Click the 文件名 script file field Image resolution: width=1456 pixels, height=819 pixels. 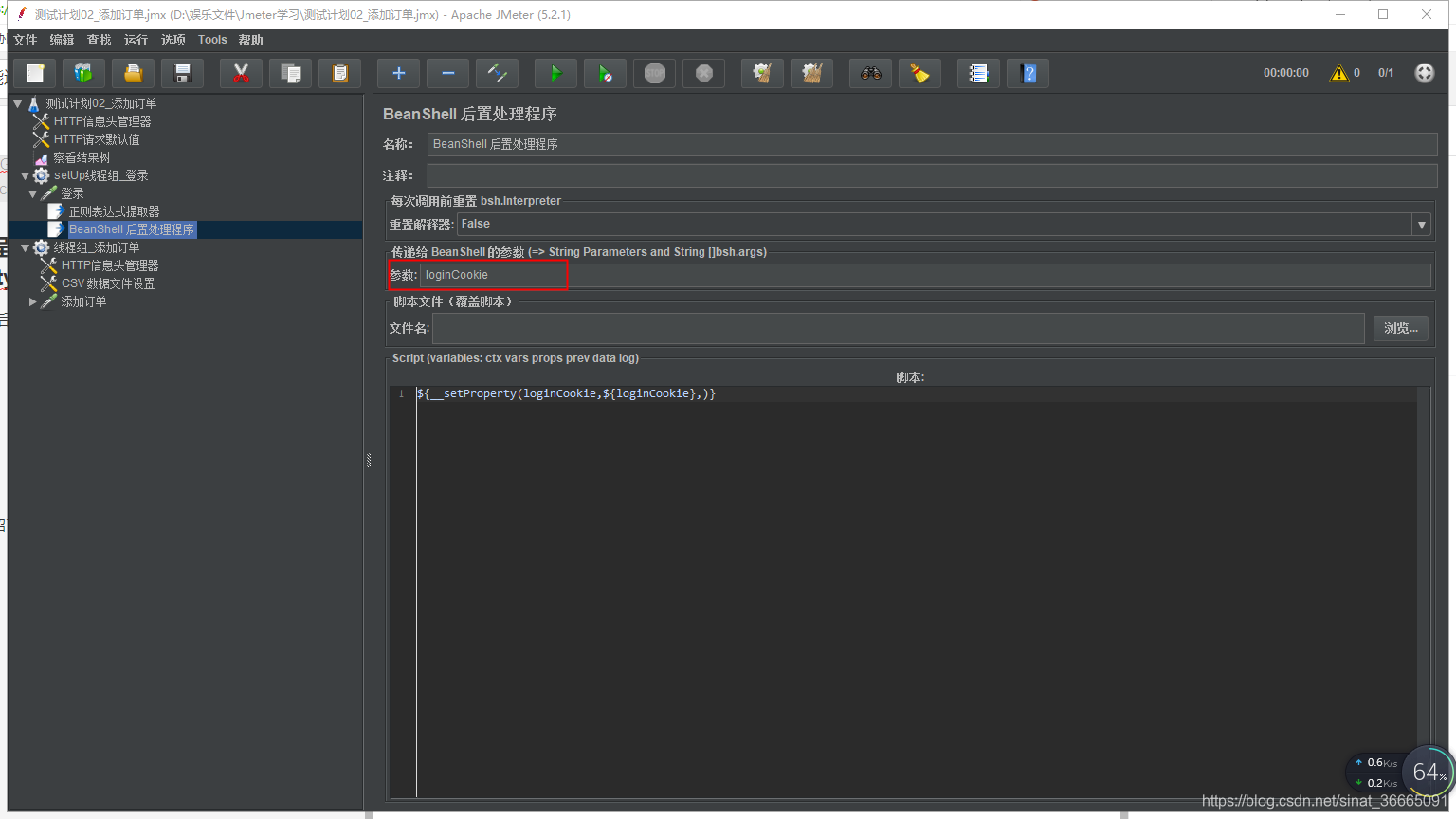pos(899,328)
